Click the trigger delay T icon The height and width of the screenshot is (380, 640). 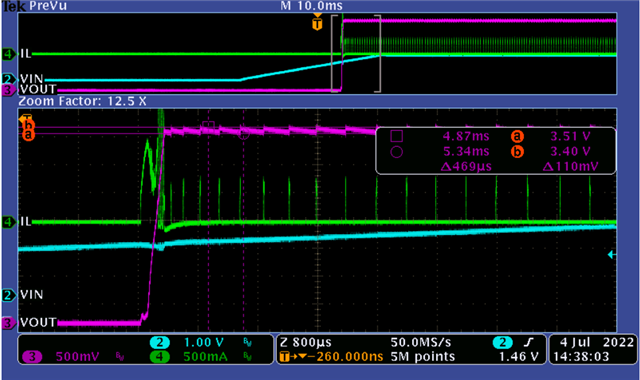coord(284,357)
